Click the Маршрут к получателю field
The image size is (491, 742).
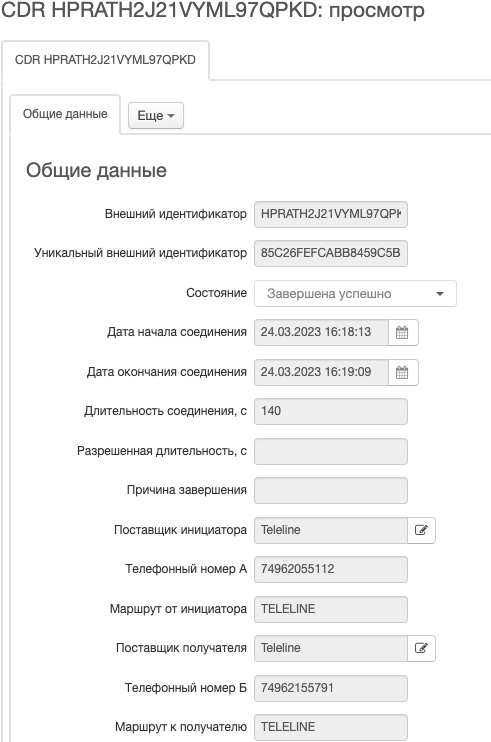tap(331, 727)
